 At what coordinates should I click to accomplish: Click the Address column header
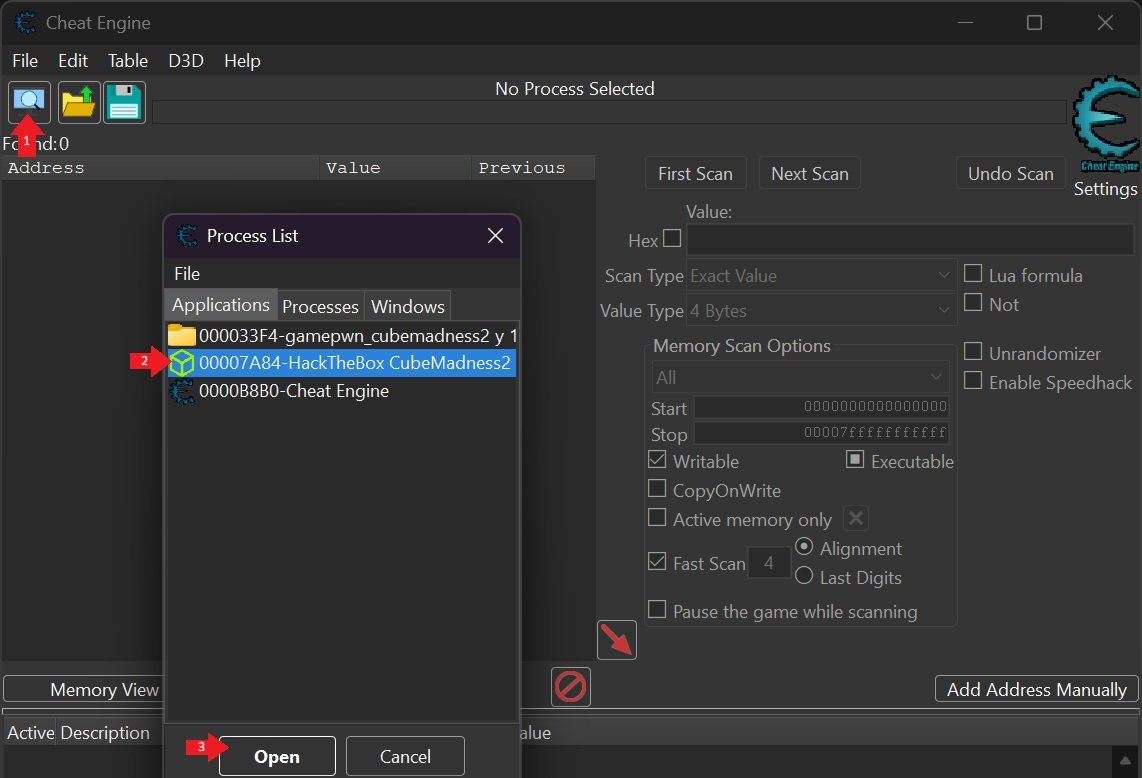click(160, 168)
